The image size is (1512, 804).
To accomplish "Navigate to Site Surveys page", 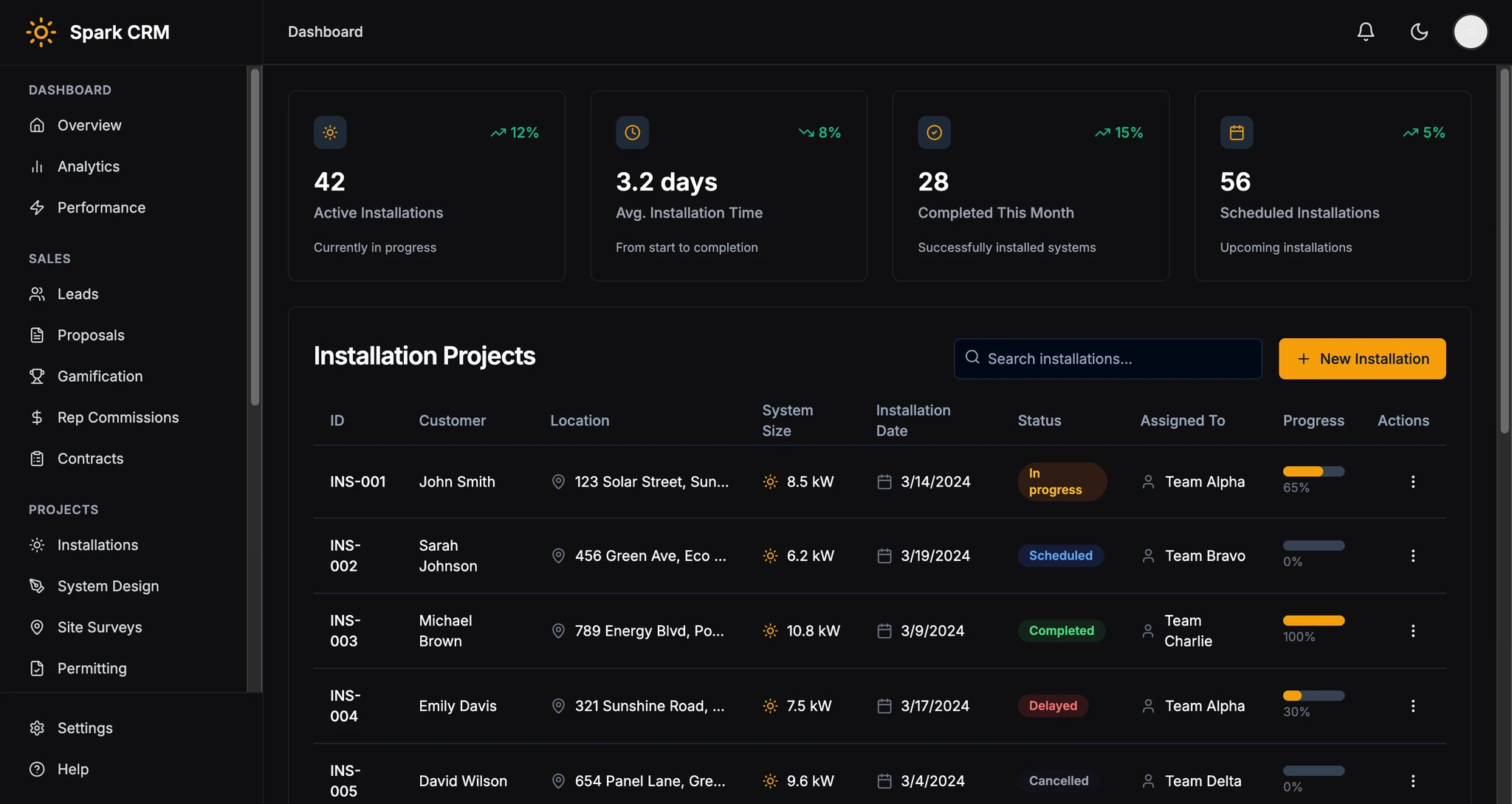I will 100,628.
